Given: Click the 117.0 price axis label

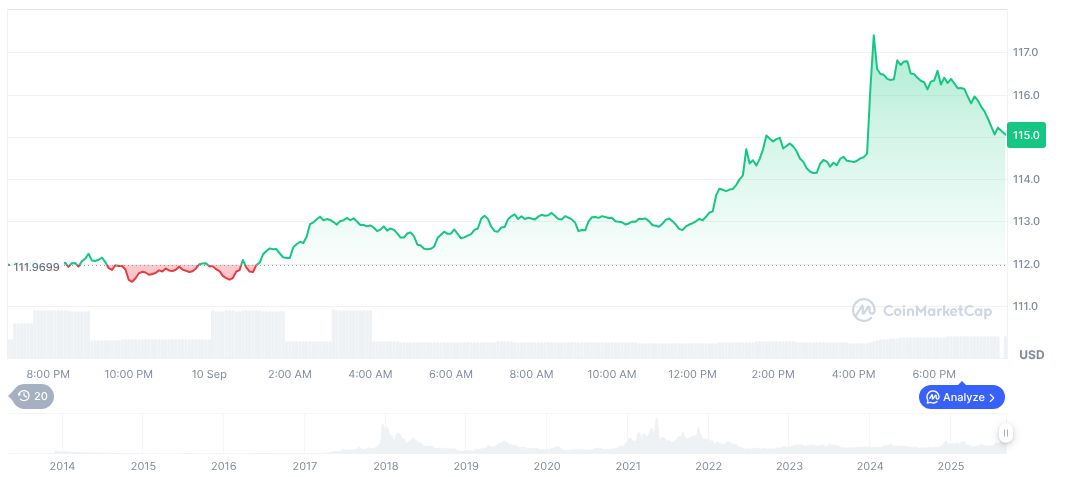Looking at the screenshot, I should click(1027, 52).
